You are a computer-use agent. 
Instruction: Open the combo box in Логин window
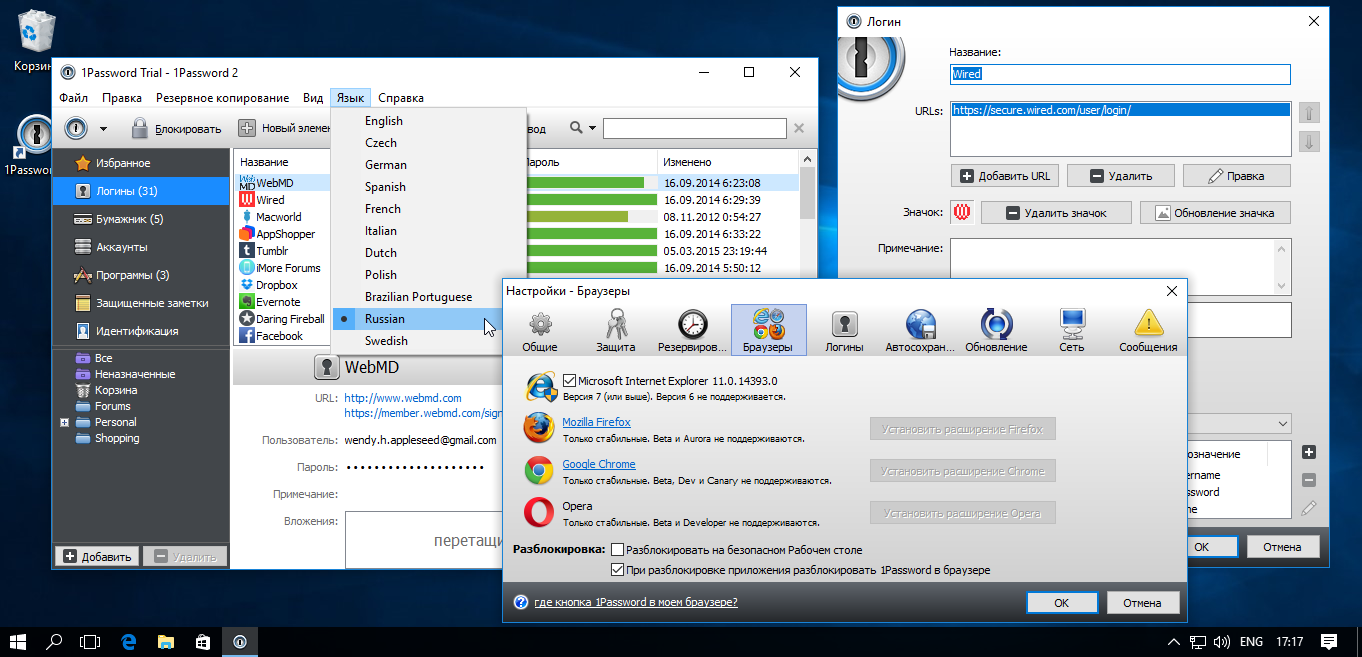point(1283,424)
